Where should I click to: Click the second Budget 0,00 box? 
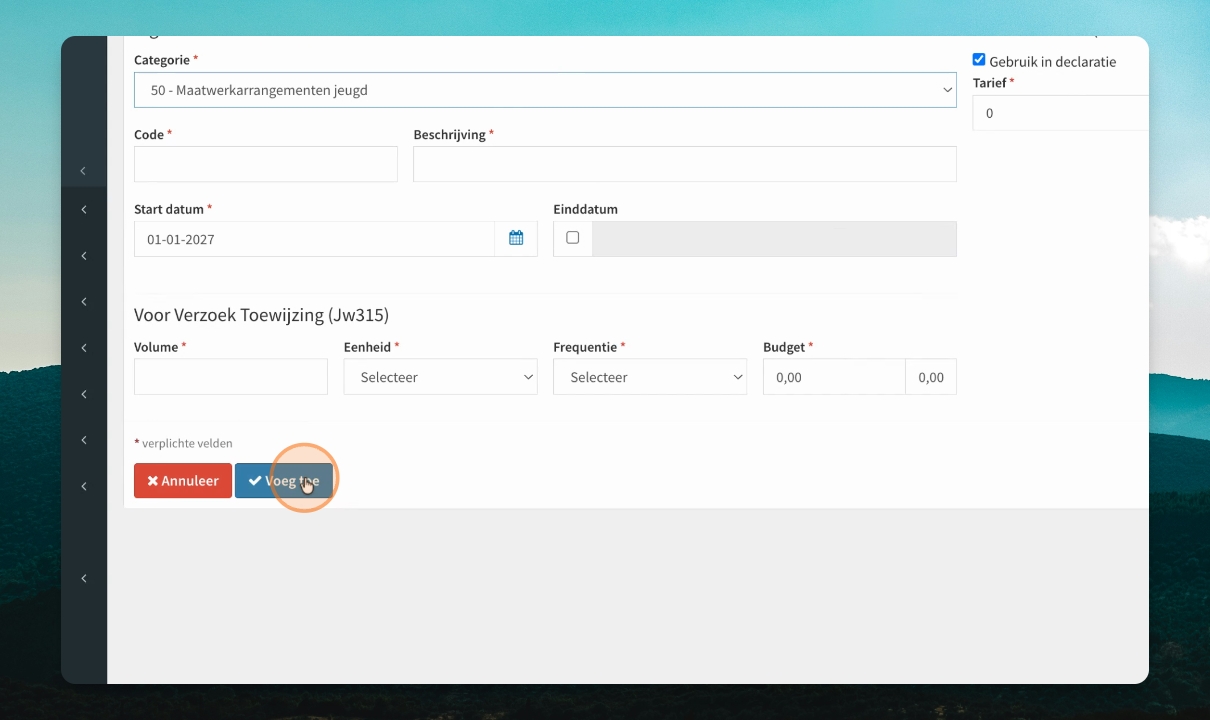pos(931,377)
